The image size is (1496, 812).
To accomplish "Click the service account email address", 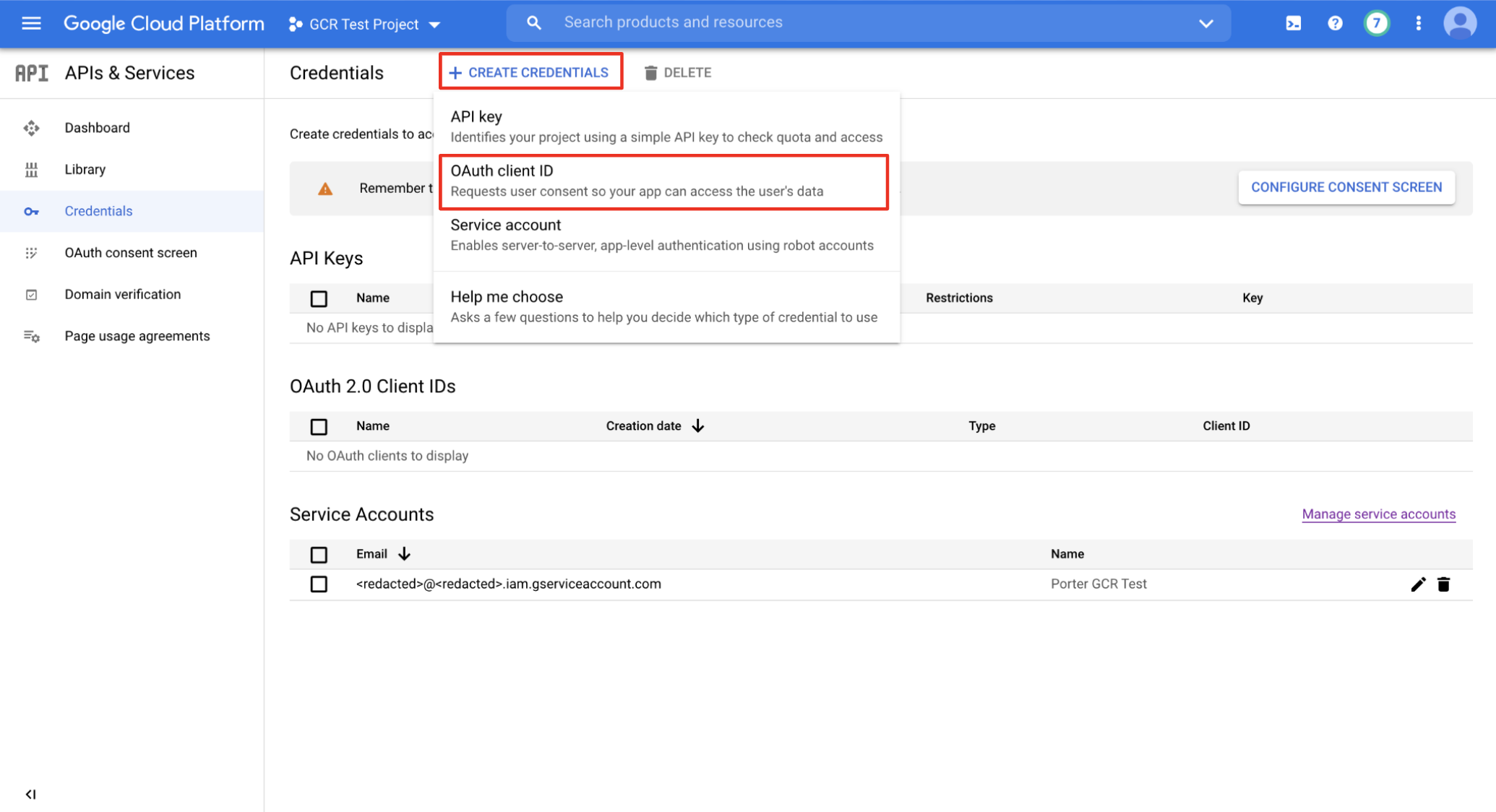I will pos(508,584).
